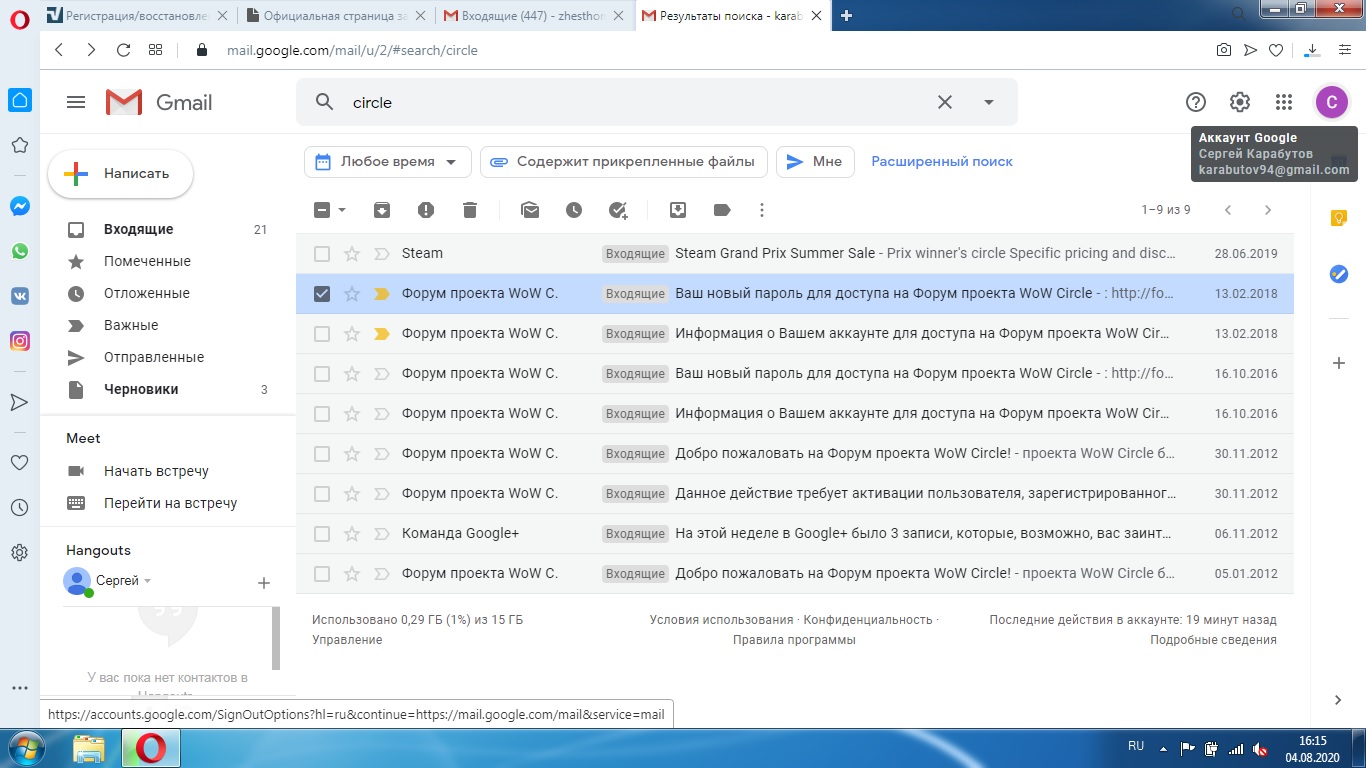This screenshot has height=768, width=1366.
Task: Open the Google apps grid
Action: pyautogui.click(x=1284, y=102)
